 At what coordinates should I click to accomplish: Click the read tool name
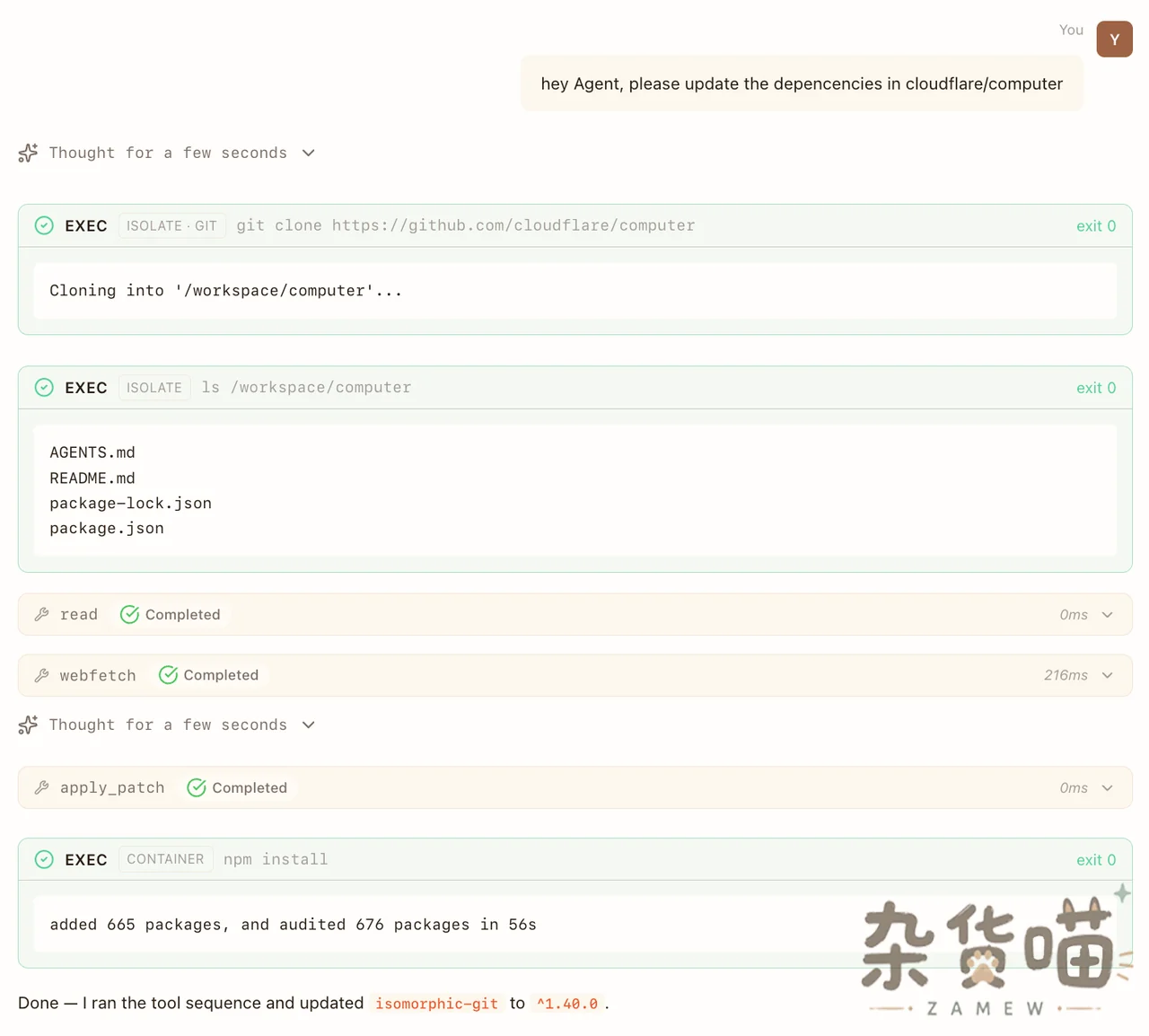pyautogui.click(x=79, y=615)
